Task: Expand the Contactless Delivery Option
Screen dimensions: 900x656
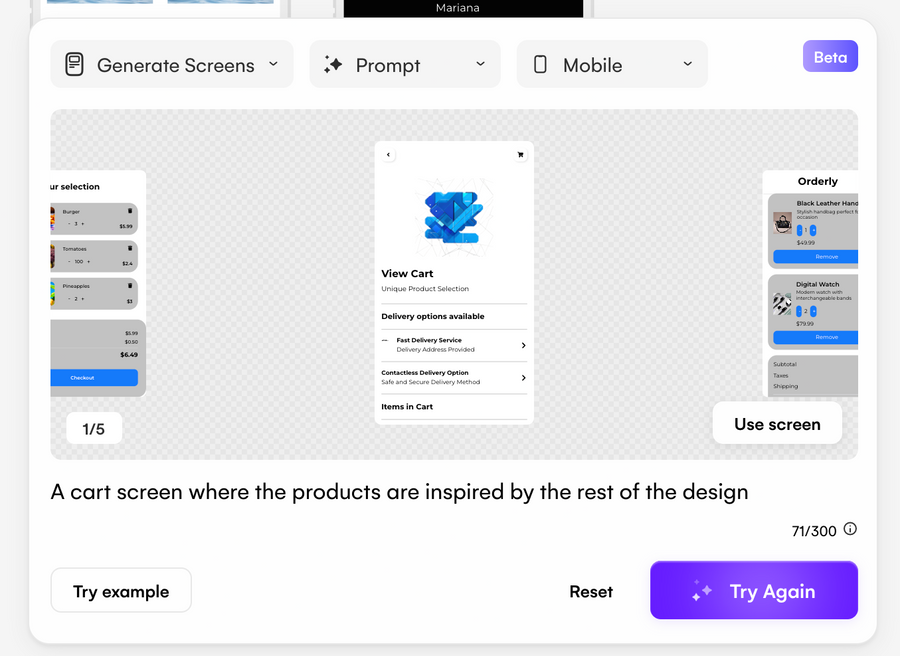Action: tap(523, 377)
